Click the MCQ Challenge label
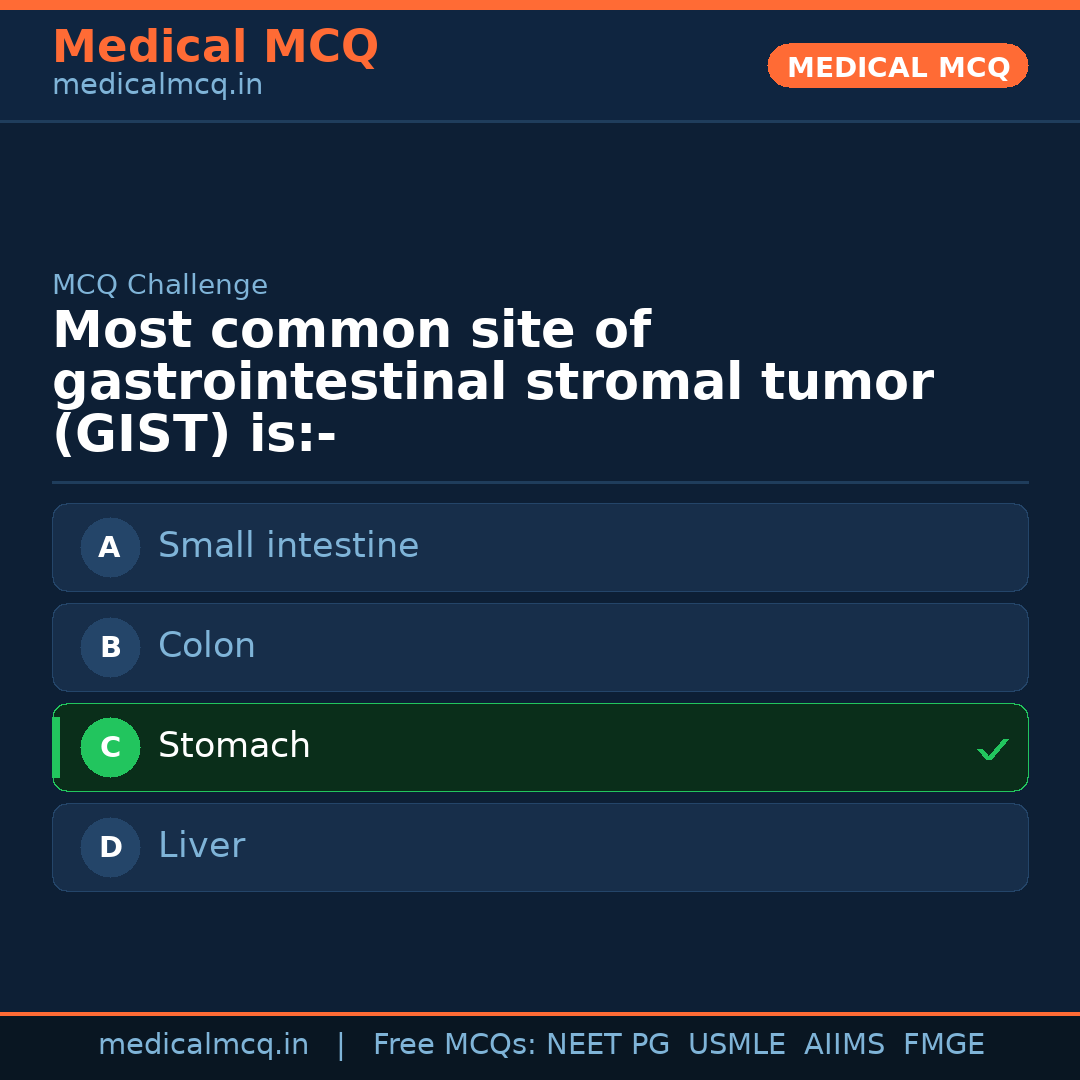The image size is (1080, 1080). click(x=160, y=286)
